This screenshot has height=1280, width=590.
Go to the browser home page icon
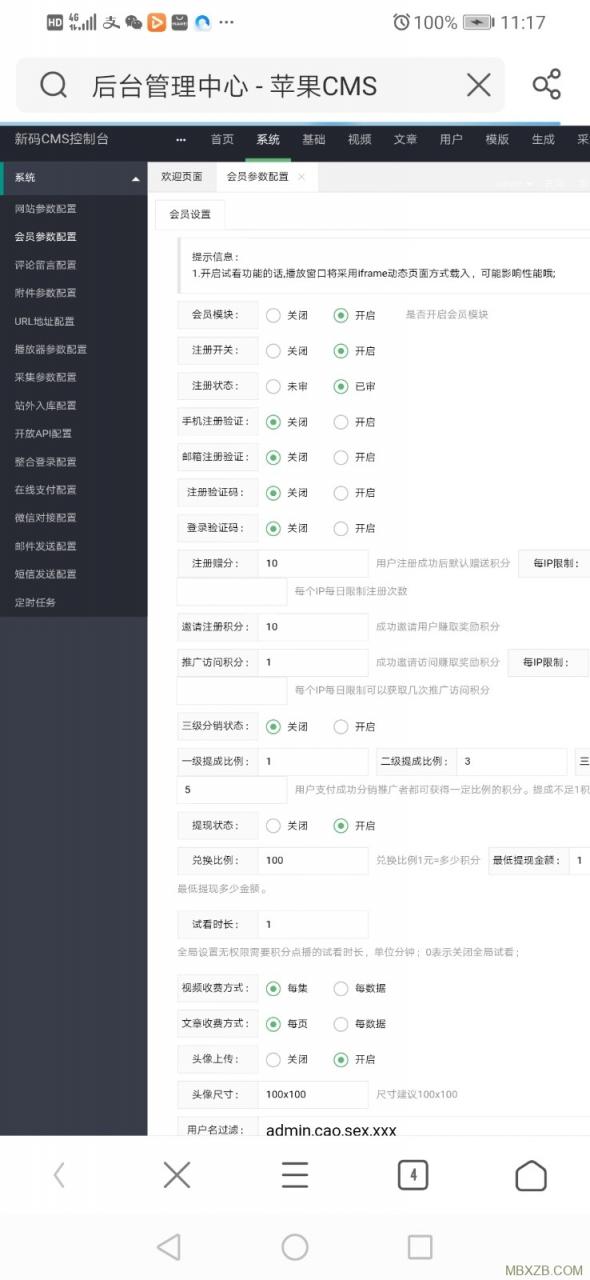click(x=531, y=1175)
